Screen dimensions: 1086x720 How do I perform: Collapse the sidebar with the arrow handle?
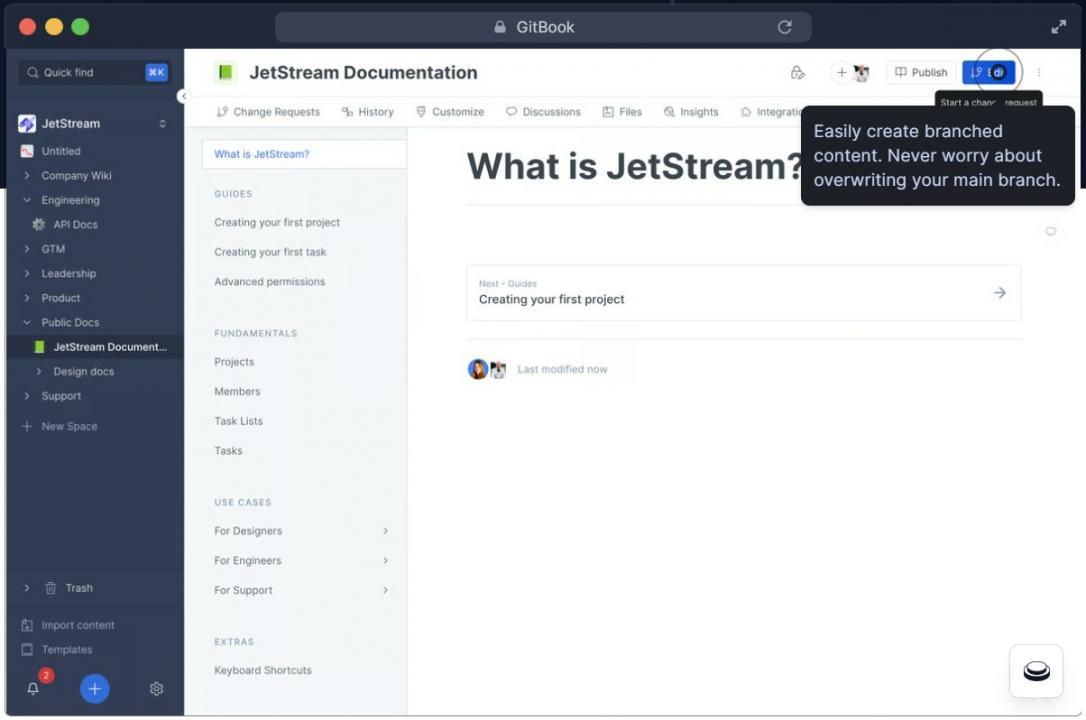(183, 96)
